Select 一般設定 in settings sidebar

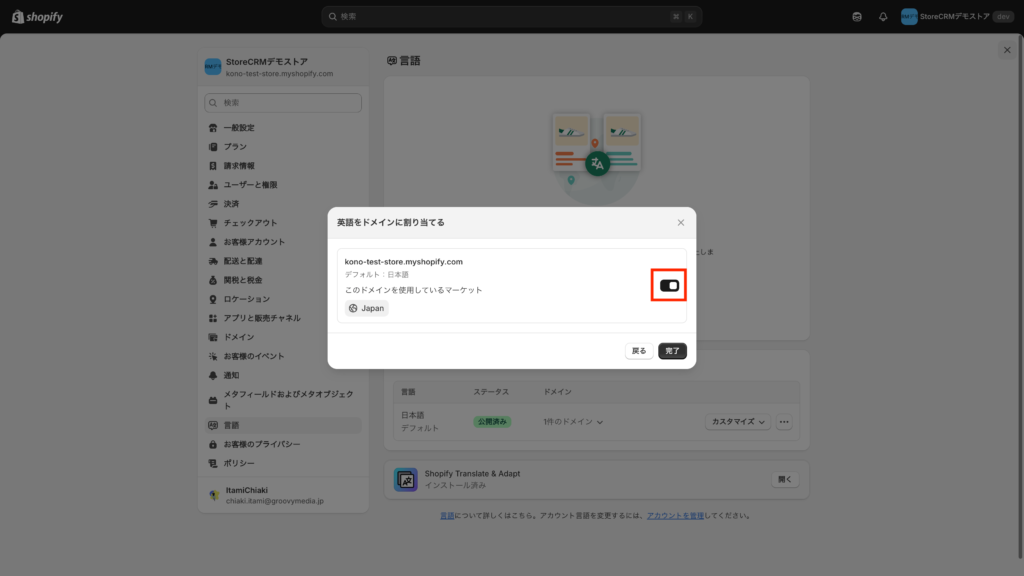(238, 128)
